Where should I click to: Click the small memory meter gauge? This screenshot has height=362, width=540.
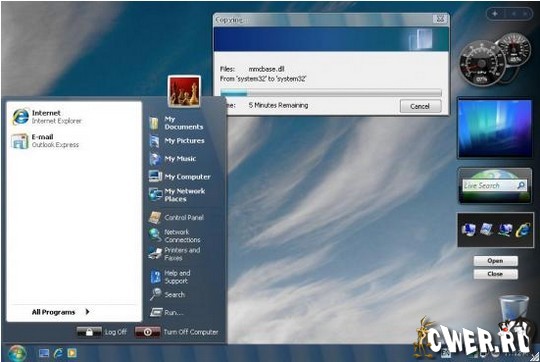pos(514,49)
